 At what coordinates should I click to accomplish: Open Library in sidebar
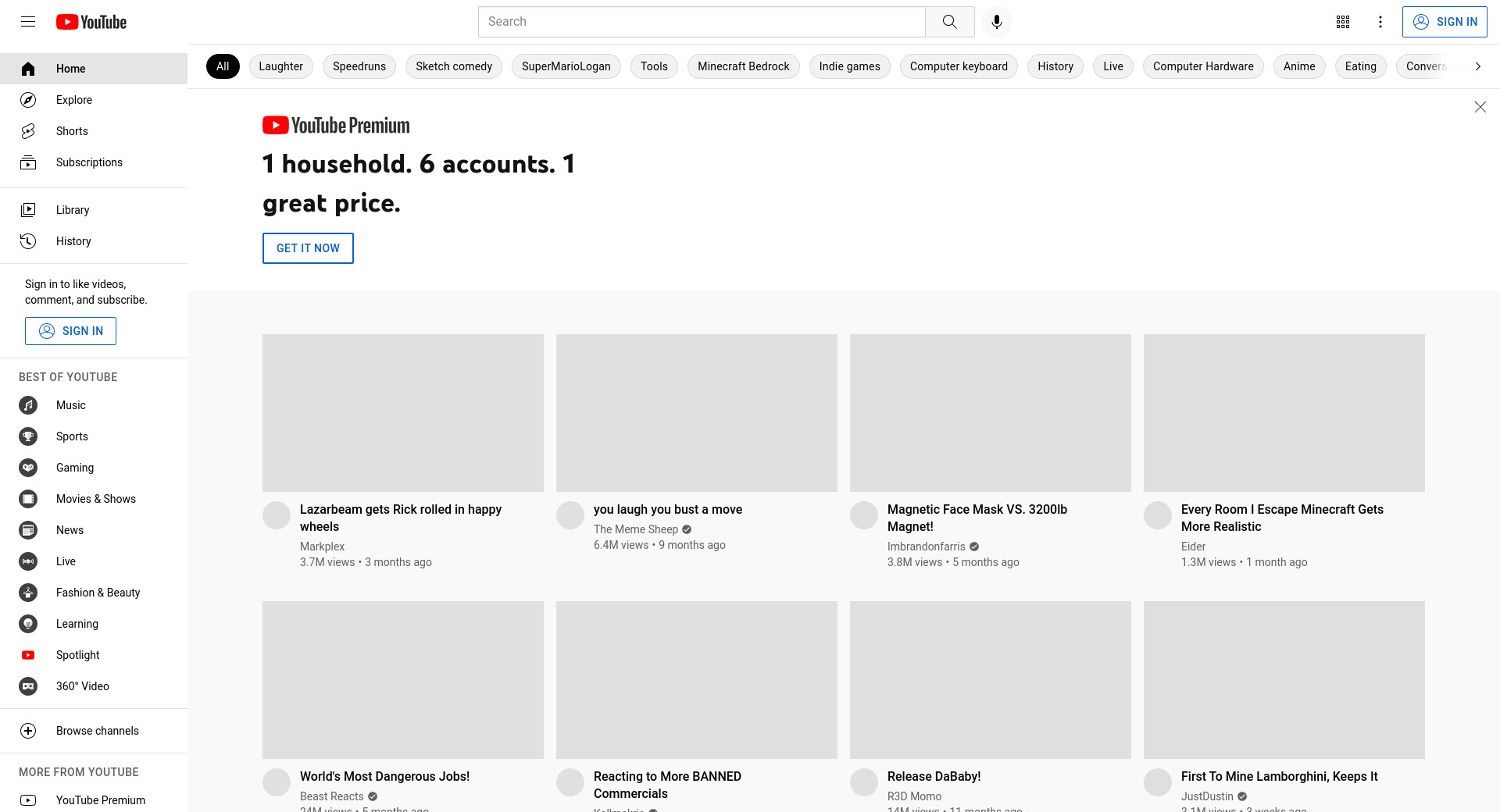coord(94,210)
